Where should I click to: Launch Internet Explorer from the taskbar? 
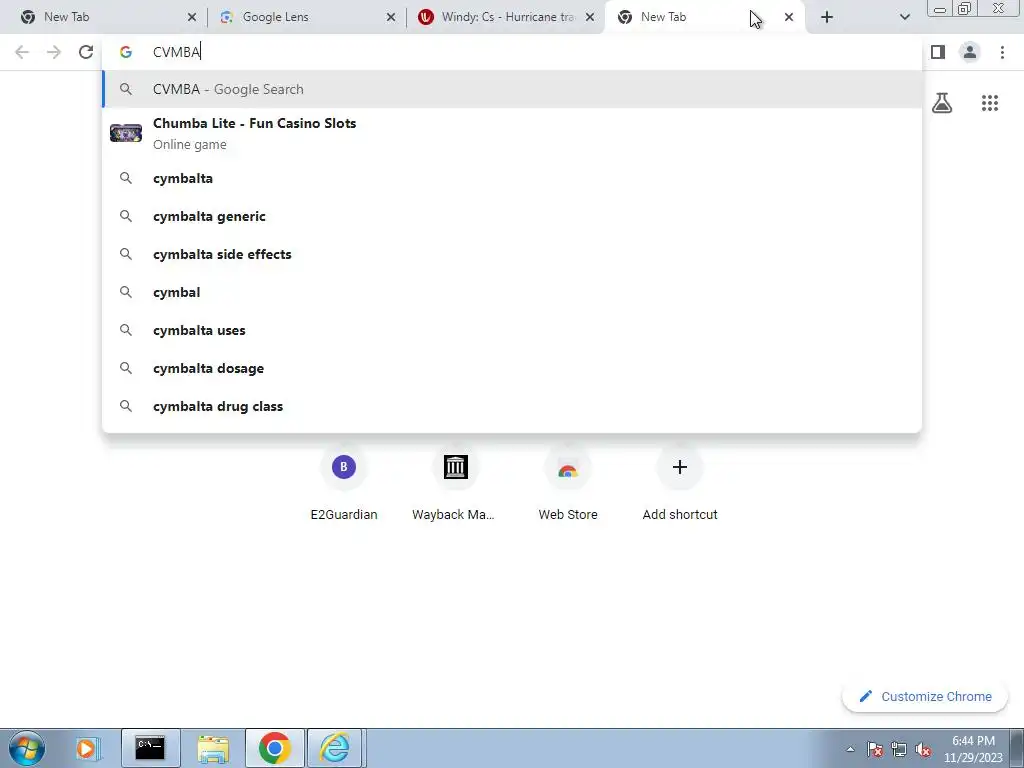click(x=334, y=748)
